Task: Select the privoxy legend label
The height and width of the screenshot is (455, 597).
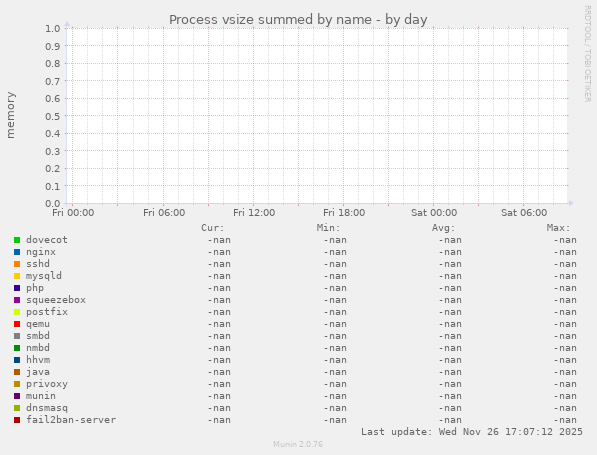Action: tap(47, 384)
